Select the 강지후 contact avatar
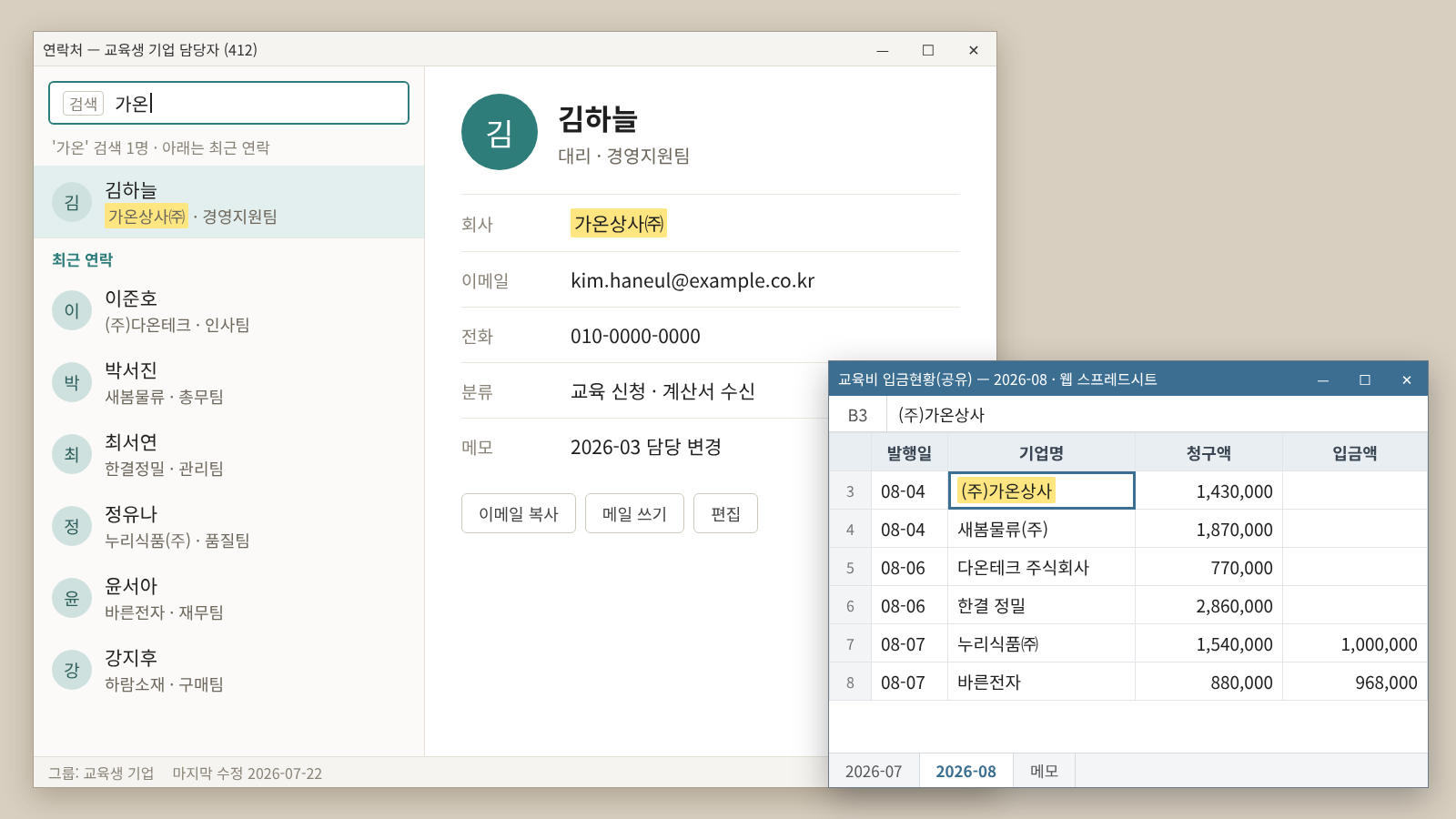 (72, 670)
